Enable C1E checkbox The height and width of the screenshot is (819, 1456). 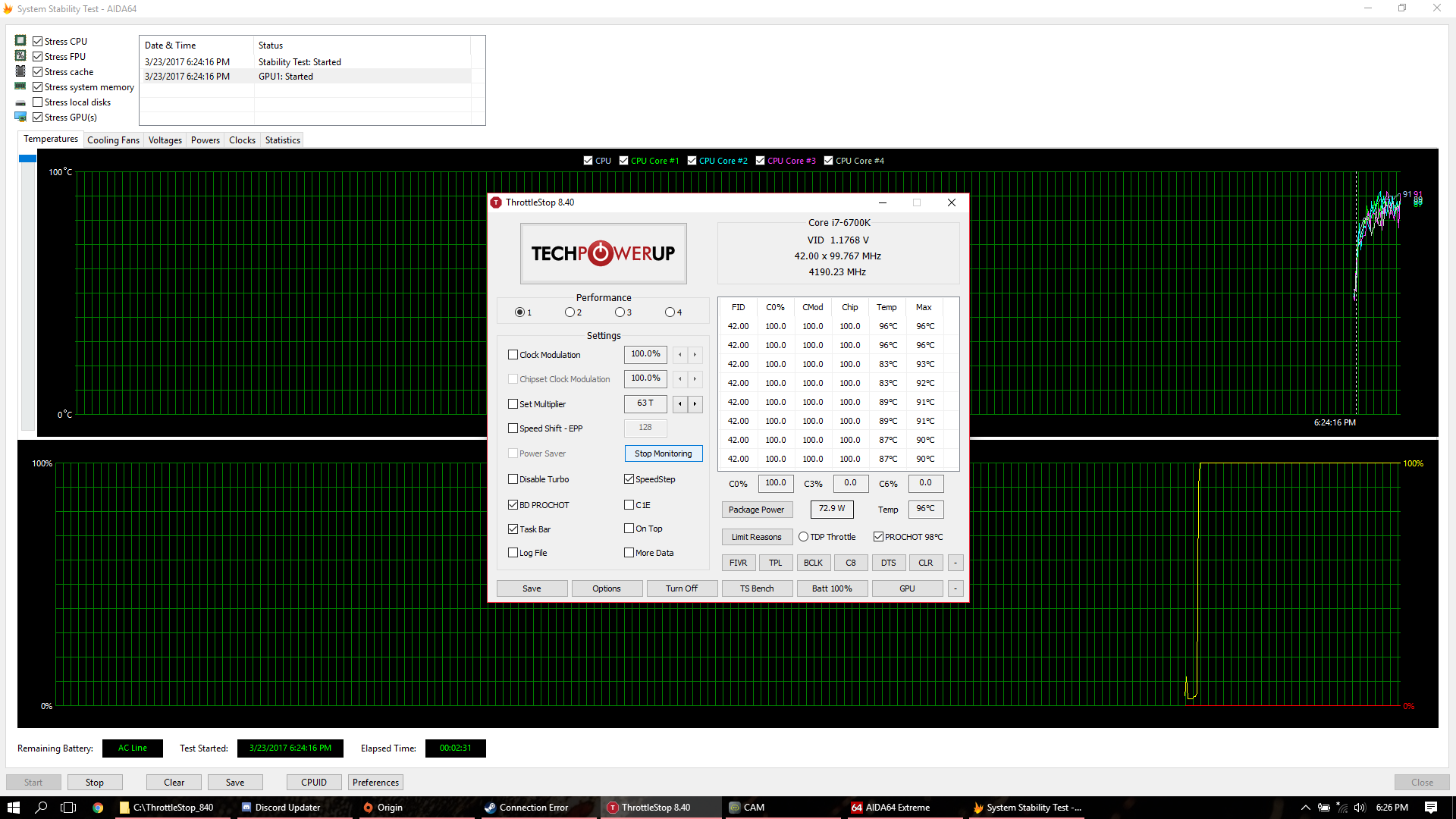629,505
